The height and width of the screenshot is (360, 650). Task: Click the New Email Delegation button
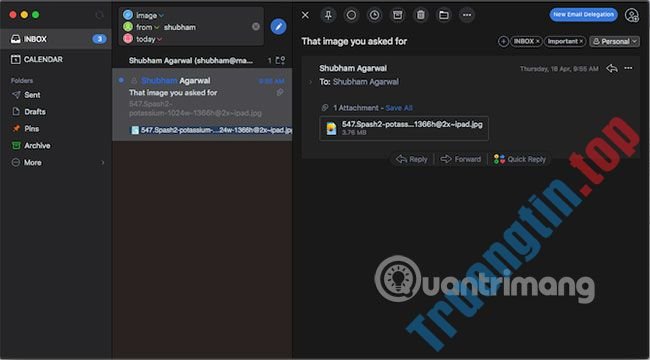click(x=583, y=15)
